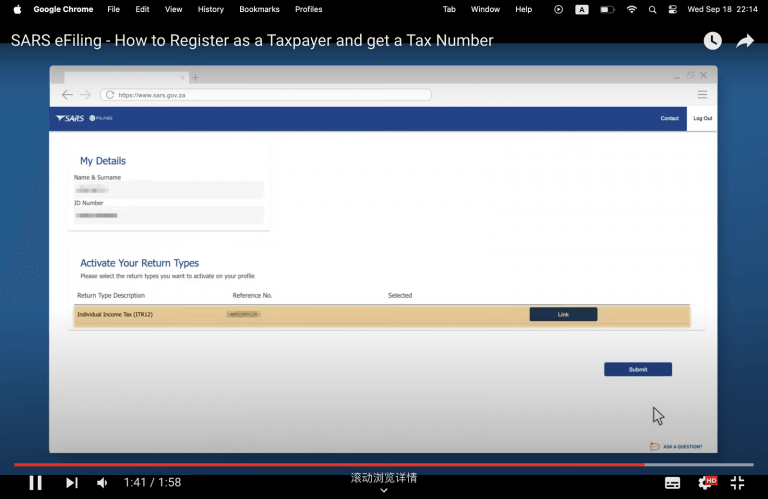Open macOS Control Center
768x499 pixels.
tap(675, 9)
